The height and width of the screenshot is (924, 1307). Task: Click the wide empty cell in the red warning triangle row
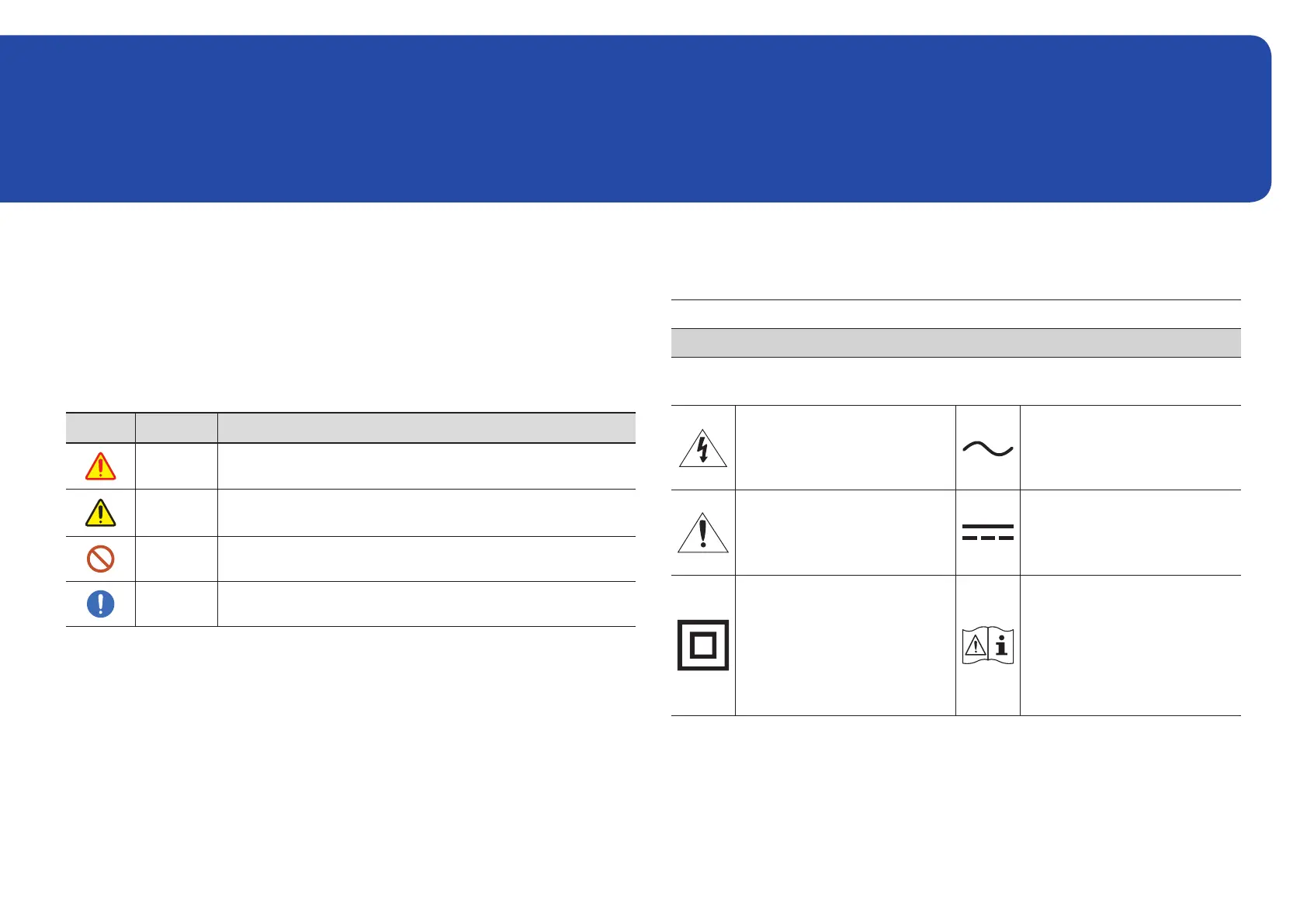point(426,466)
